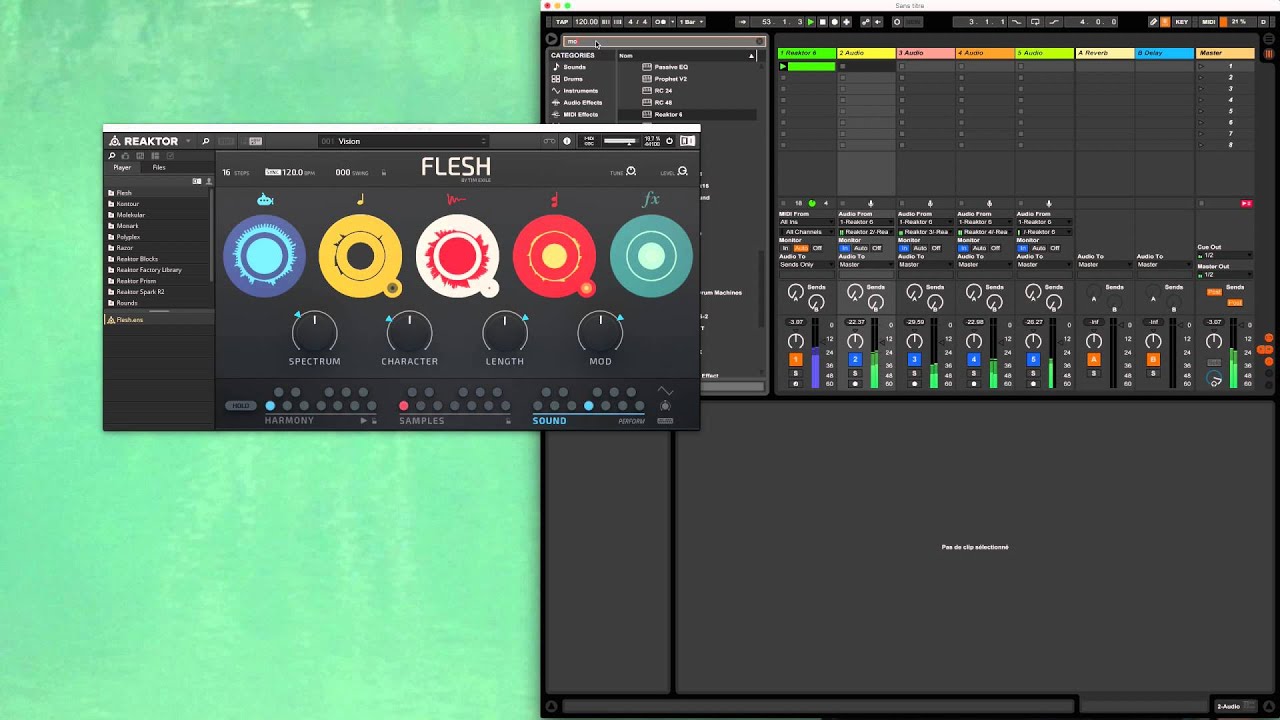The width and height of the screenshot is (1280, 720).
Task: Select the Prophet V2 item in browser
Action: [x=670, y=79]
